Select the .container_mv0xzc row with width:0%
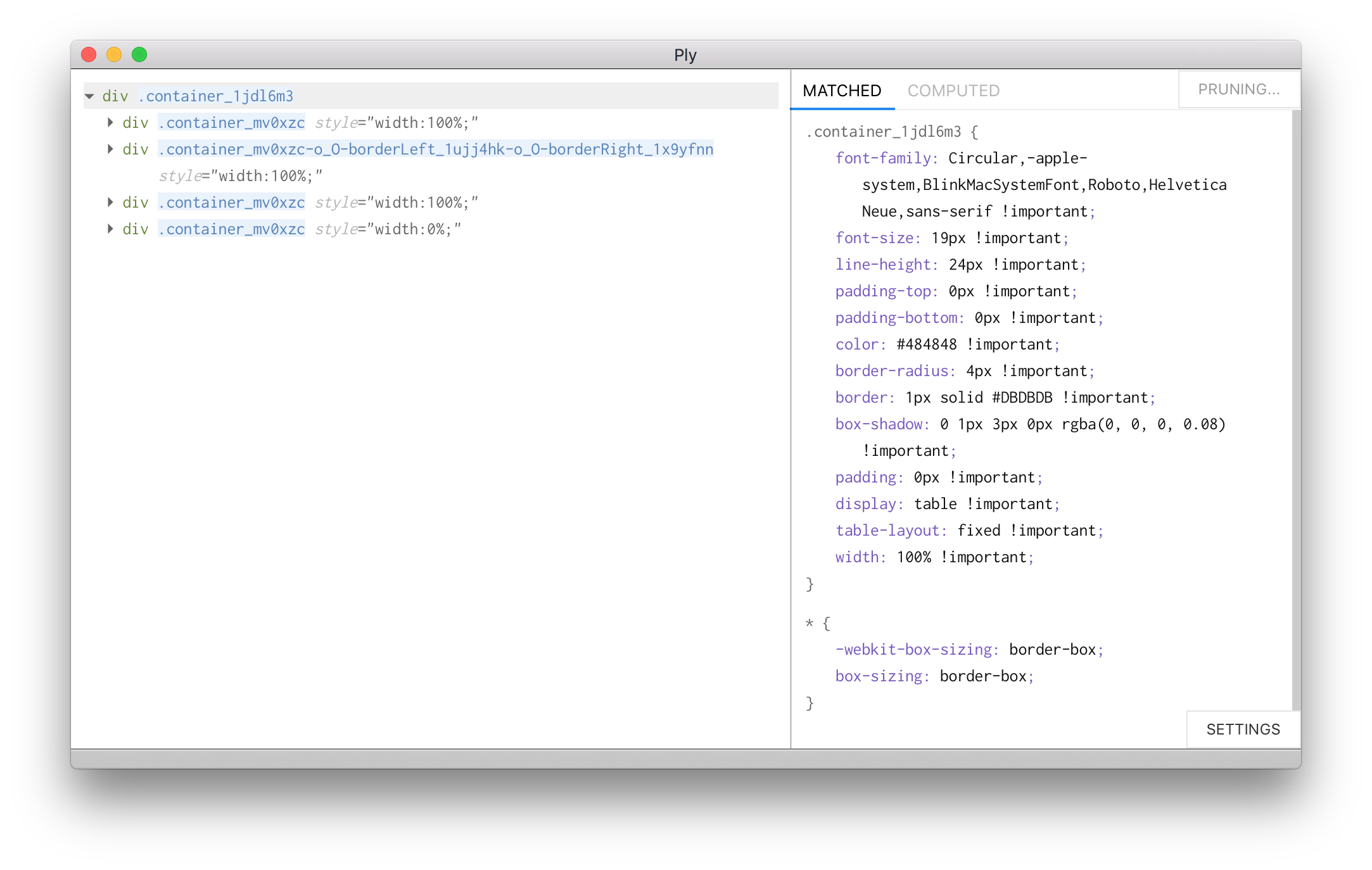This screenshot has width=1372, height=870. pos(231,229)
